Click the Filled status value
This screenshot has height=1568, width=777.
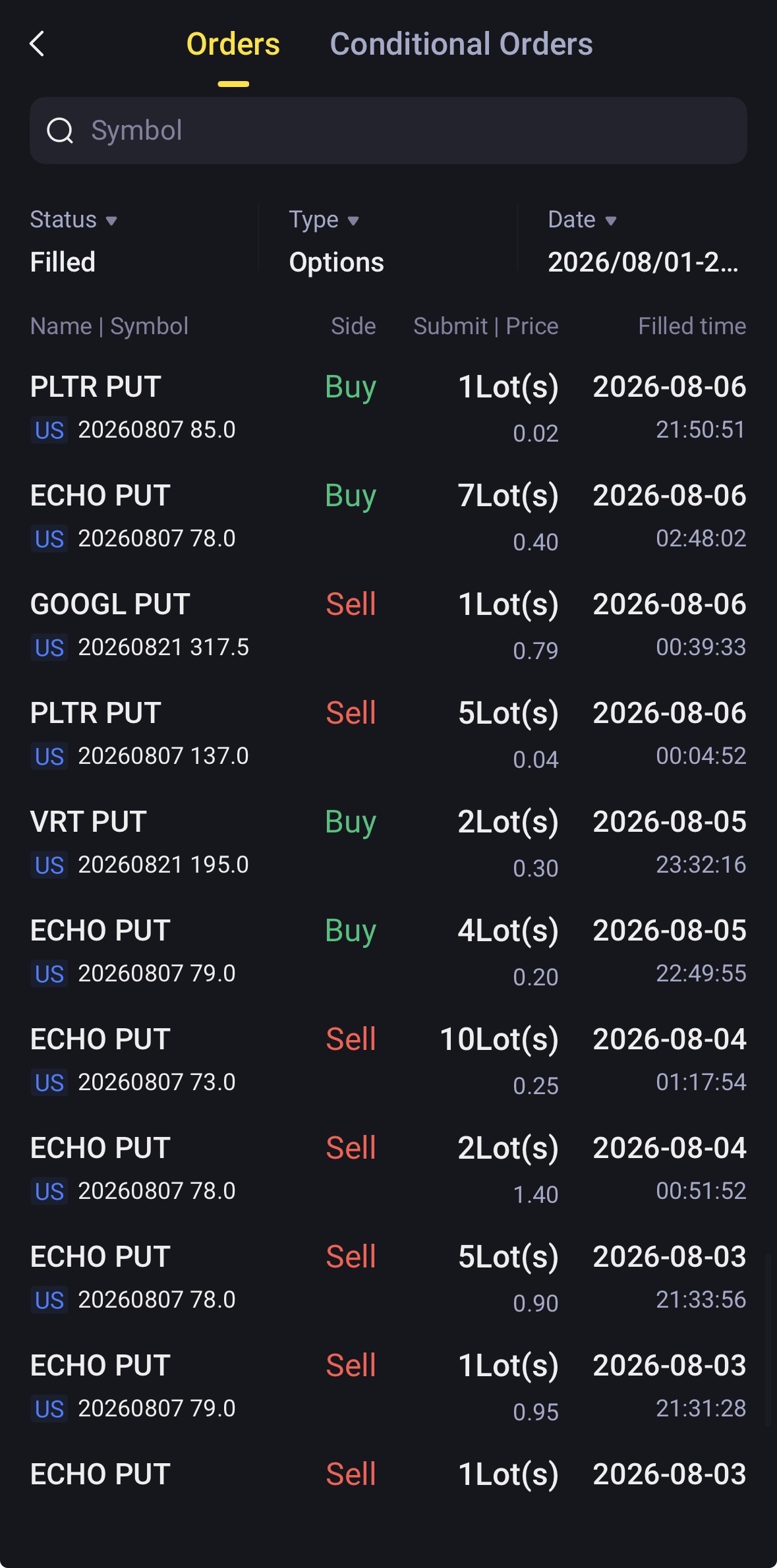[63, 262]
